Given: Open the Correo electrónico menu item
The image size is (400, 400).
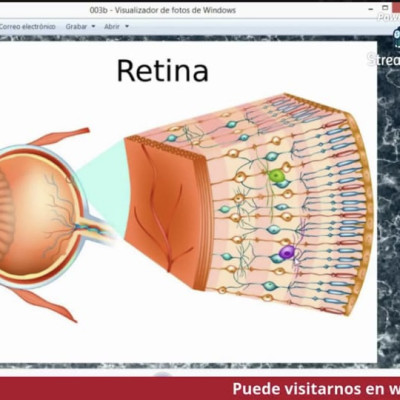Looking at the screenshot, I should point(27,26).
